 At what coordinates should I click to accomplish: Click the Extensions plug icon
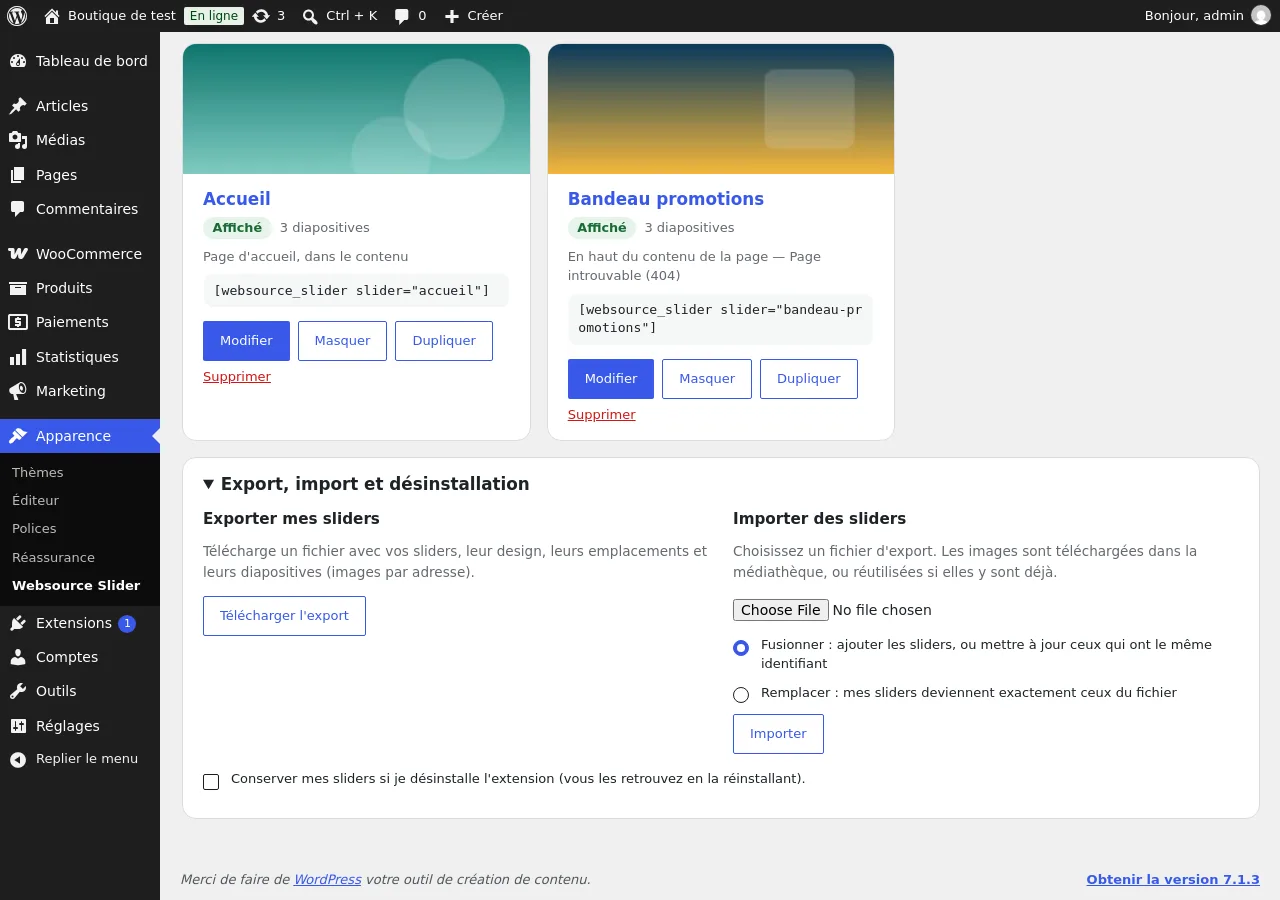[18, 623]
